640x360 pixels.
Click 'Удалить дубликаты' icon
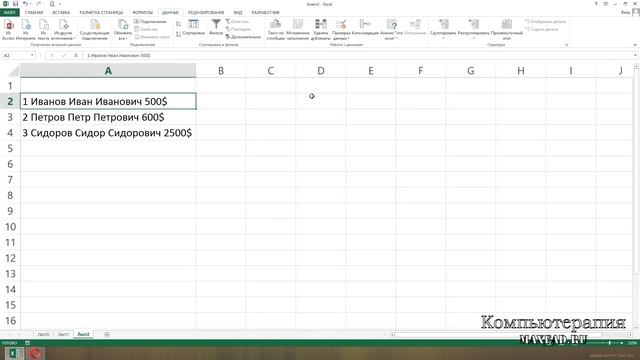point(321,30)
